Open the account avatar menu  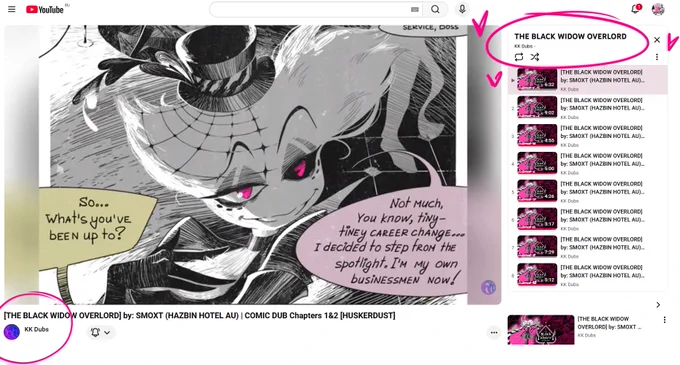(658, 9)
